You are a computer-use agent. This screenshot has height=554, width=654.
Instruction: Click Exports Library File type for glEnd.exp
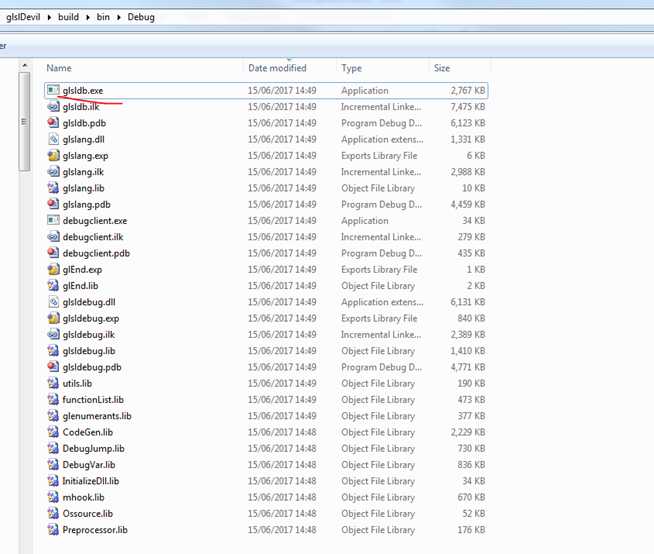pos(379,269)
